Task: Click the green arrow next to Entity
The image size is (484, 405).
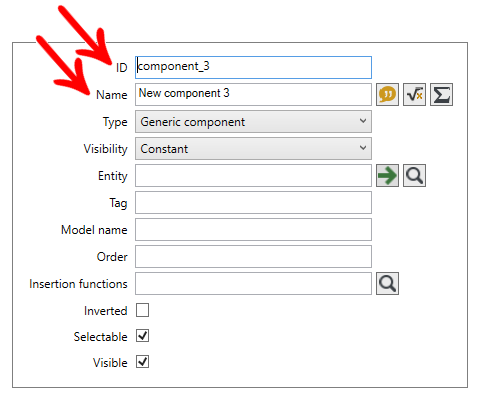Action: coord(387,176)
